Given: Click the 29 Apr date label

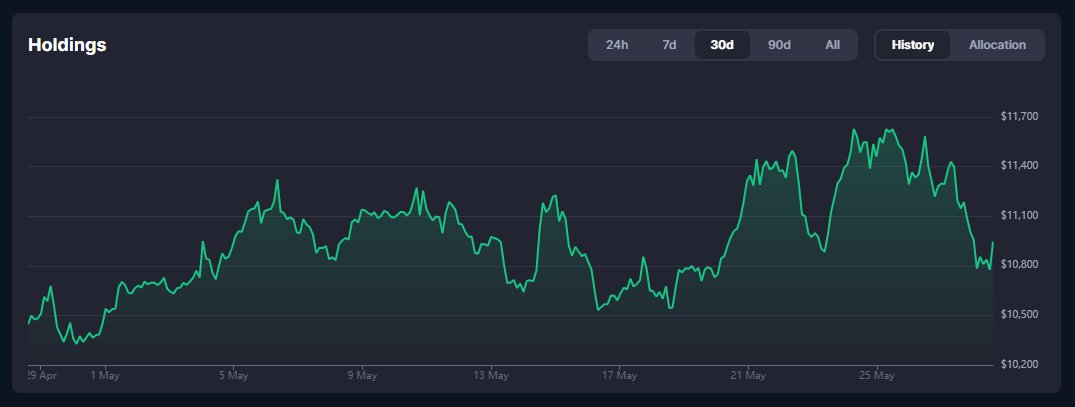Looking at the screenshot, I should coord(43,375).
